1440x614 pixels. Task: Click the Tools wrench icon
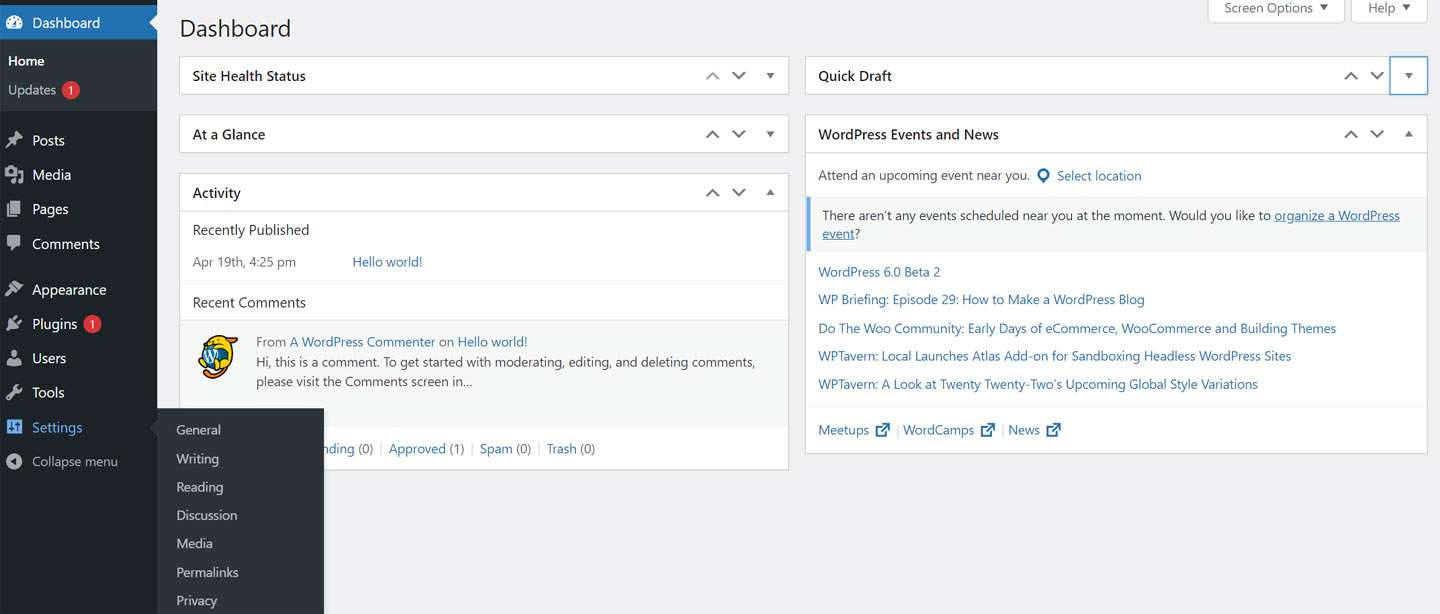(x=14, y=392)
